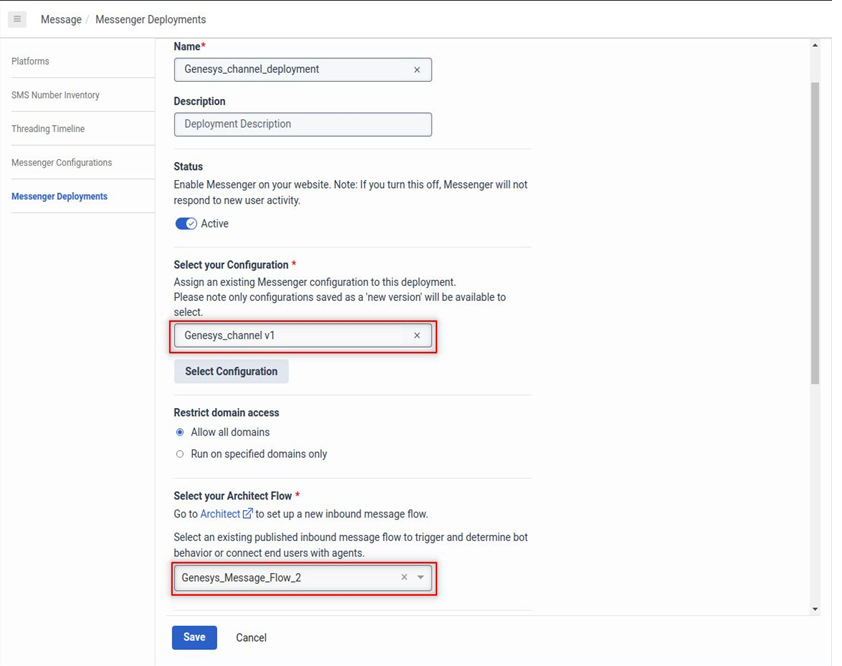The width and height of the screenshot is (842, 666).
Task: Clear the Genesys_Message_Flow_2 flow selection
Action: tap(403, 577)
